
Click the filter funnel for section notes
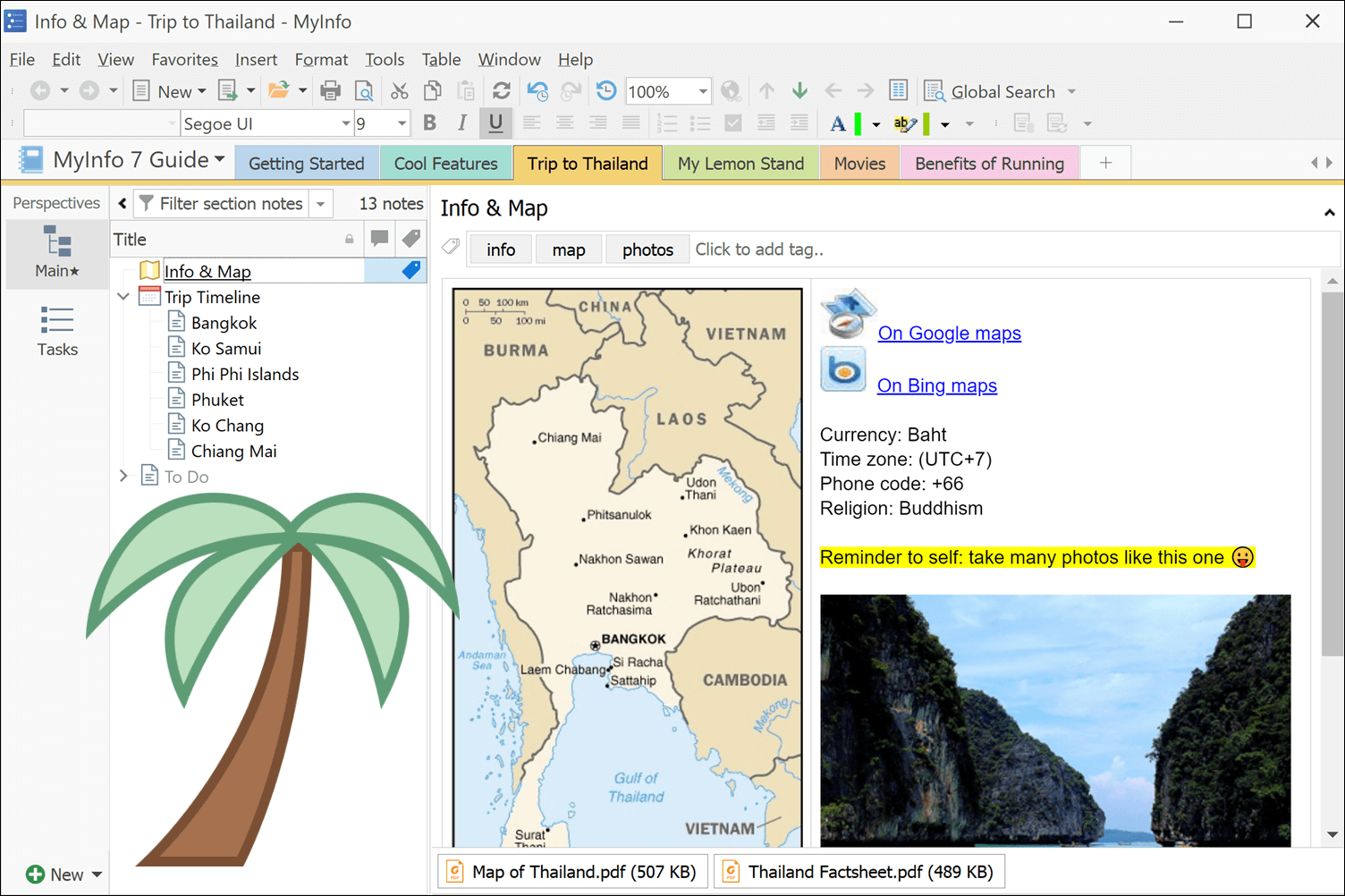(x=146, y=203)
